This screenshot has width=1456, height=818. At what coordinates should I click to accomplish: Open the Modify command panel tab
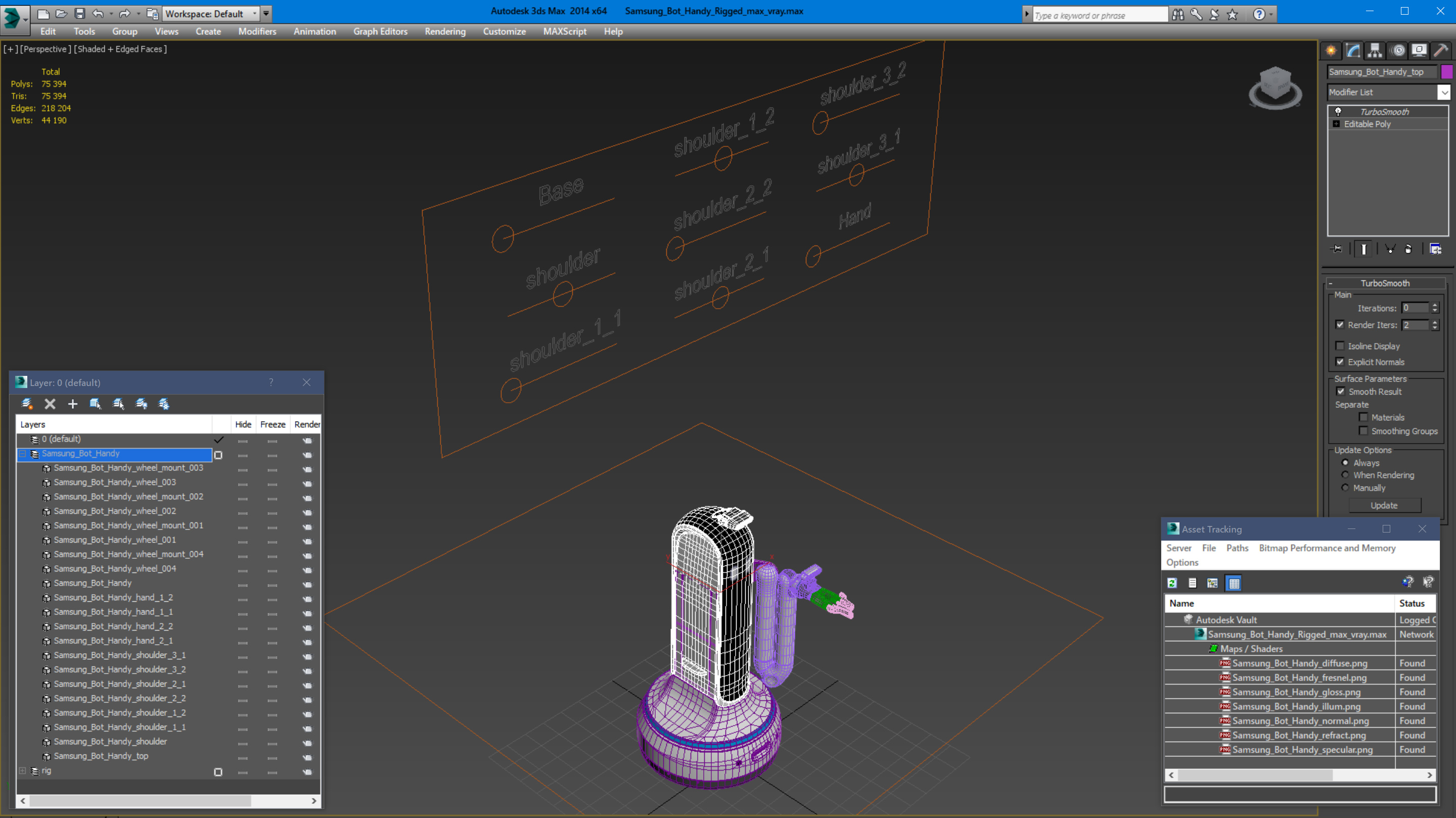tap(1353, 51)
